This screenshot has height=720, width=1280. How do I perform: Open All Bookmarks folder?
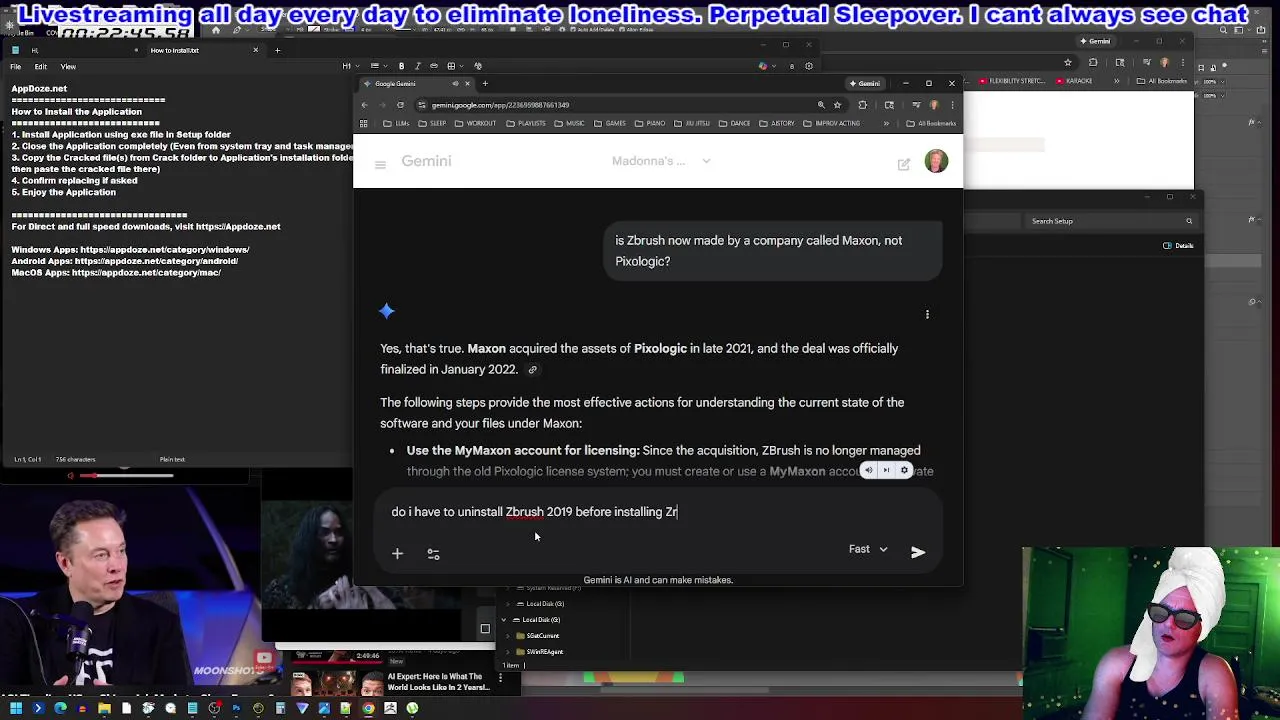[x=931, y=123]
